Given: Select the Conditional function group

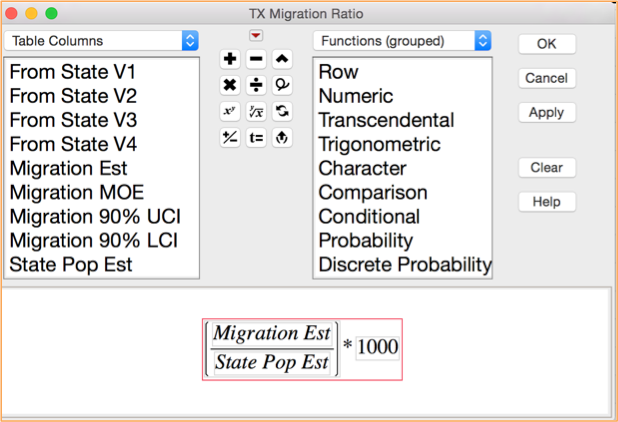Looking at the screenshot, I should coord(369,216).
